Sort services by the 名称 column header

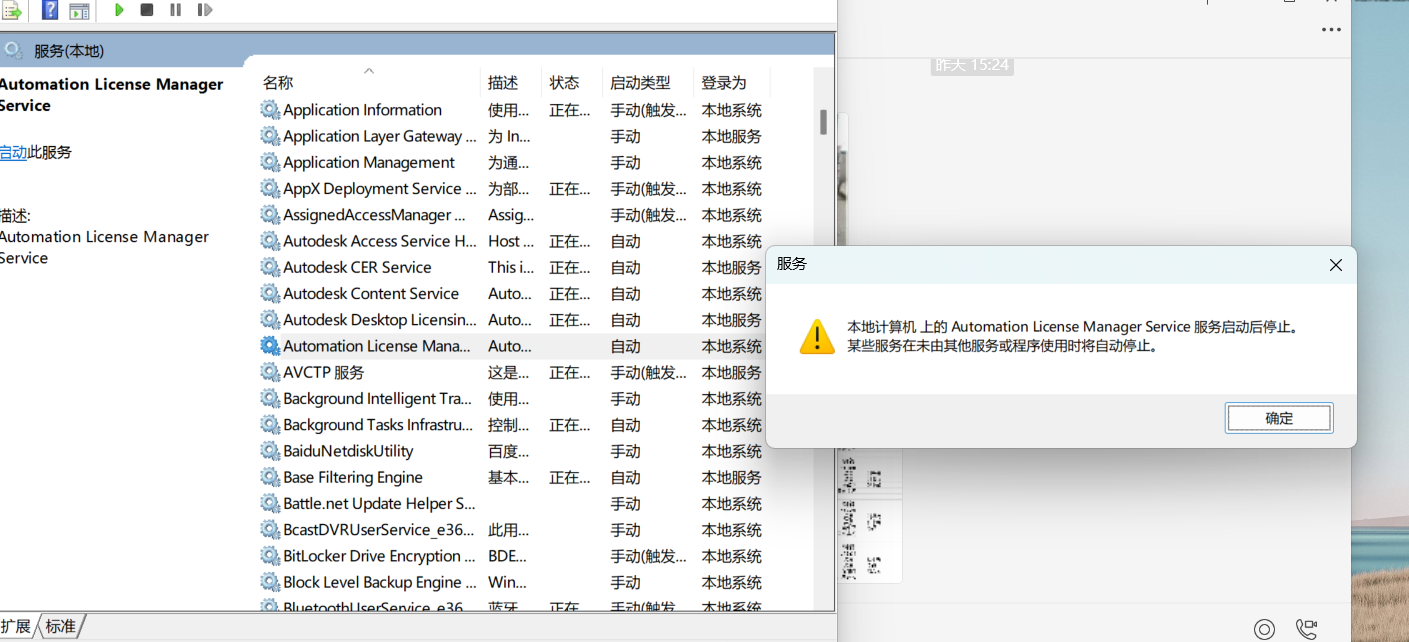pyautogui.click(x=278, y=83)
